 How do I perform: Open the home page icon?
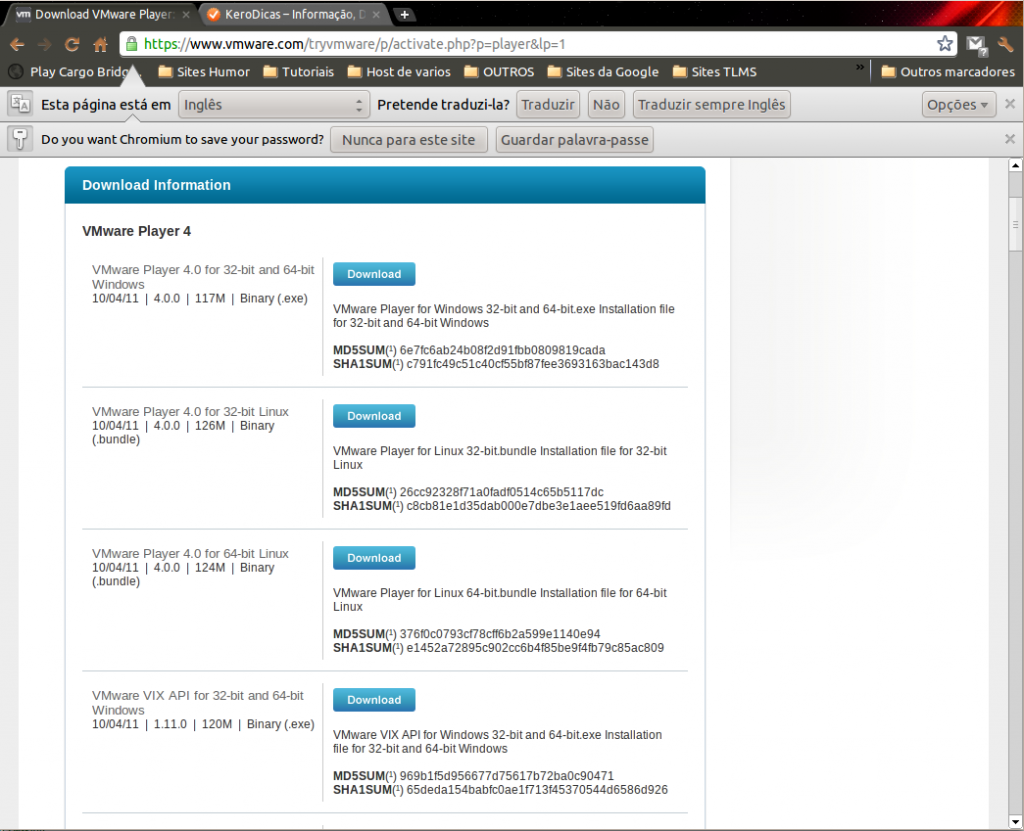click(101, 44)
